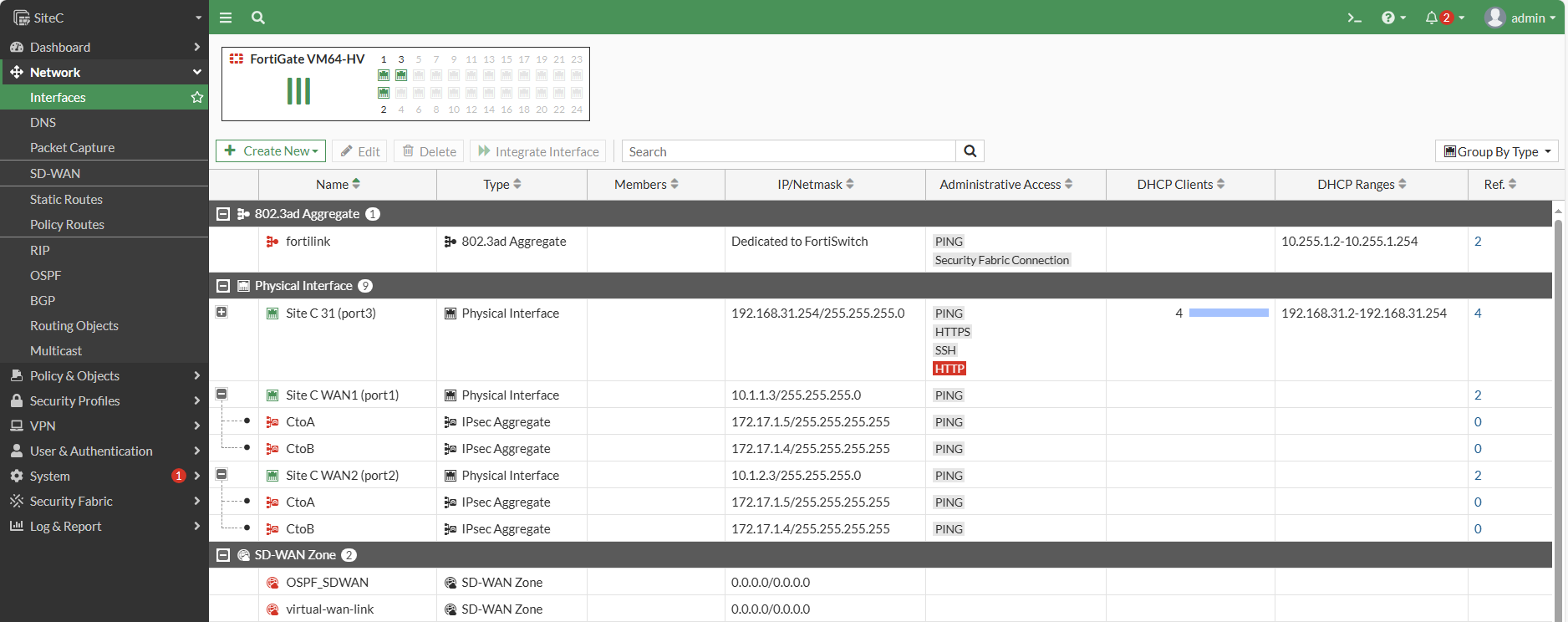
Task: Click port 2 on the FortiGate faceplate
Action: point(384,93)
